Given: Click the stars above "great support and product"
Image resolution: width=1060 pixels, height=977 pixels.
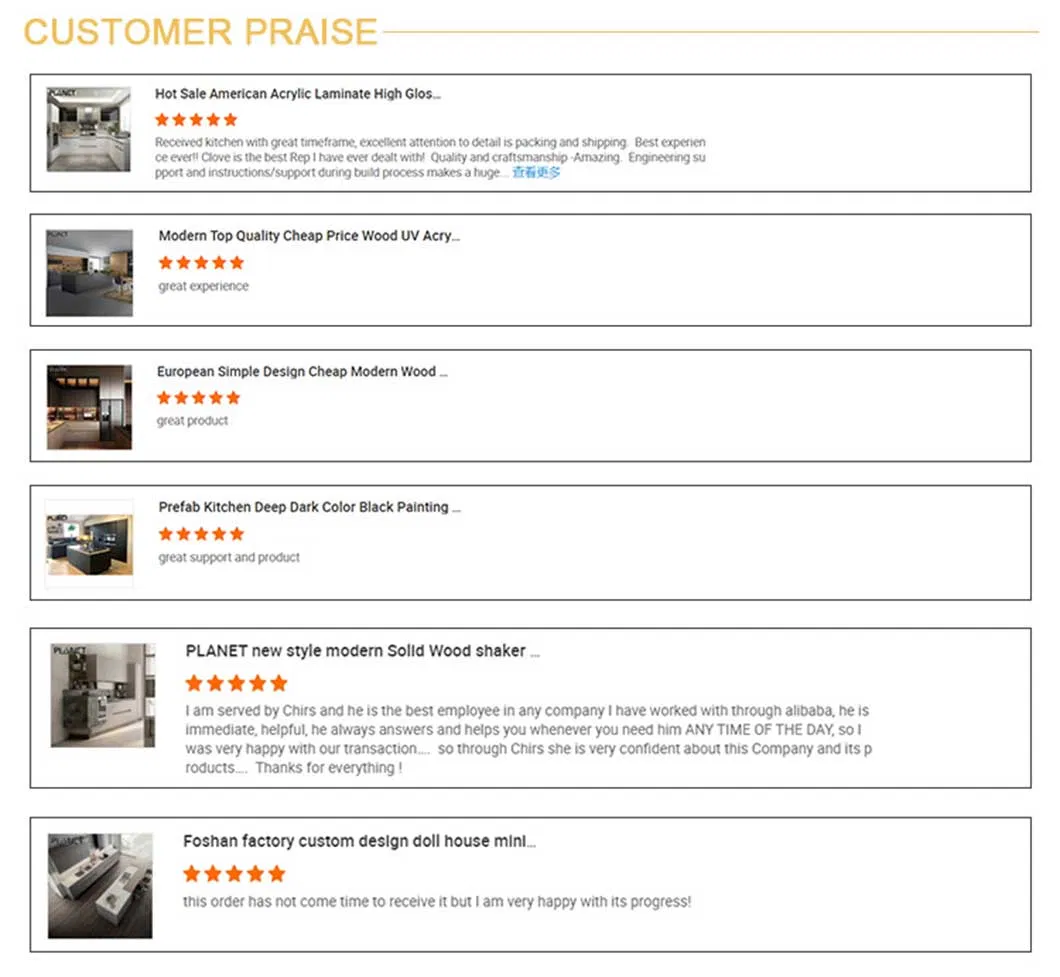Looking at the screenshot, I should pos(201,534).
